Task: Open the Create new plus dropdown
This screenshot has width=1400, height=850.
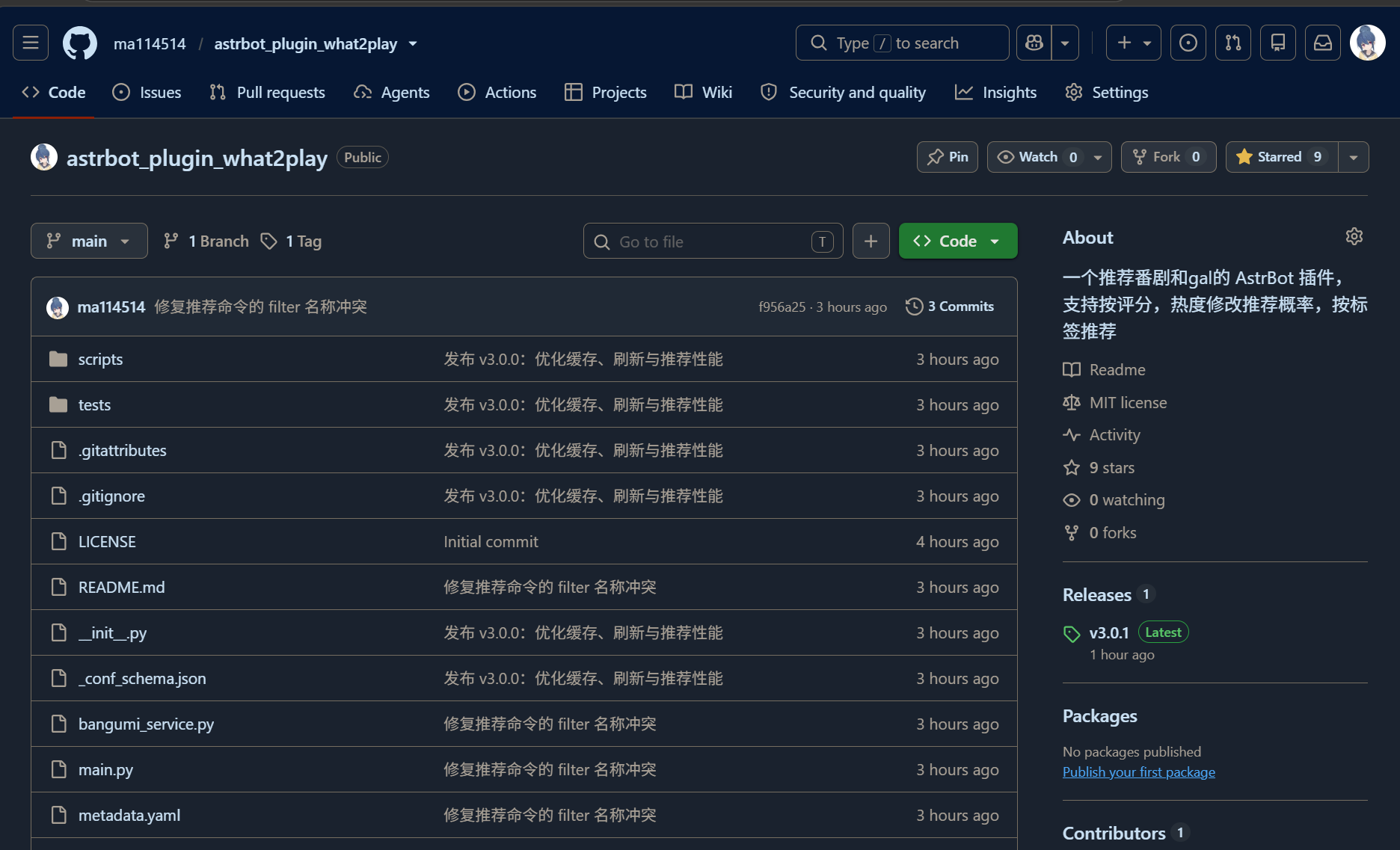Action: tap(1134, 43)
